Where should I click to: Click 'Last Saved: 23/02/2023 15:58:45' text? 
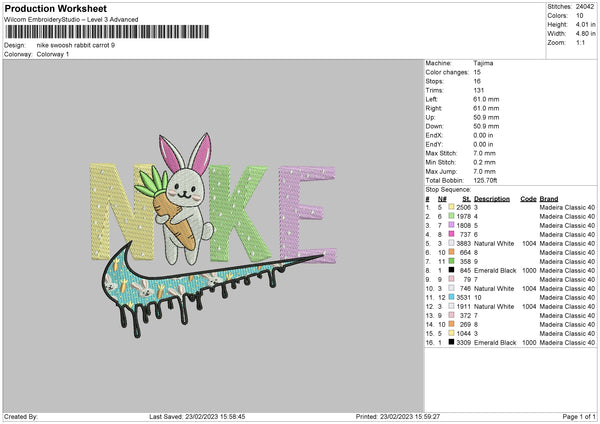click(197, 416)
